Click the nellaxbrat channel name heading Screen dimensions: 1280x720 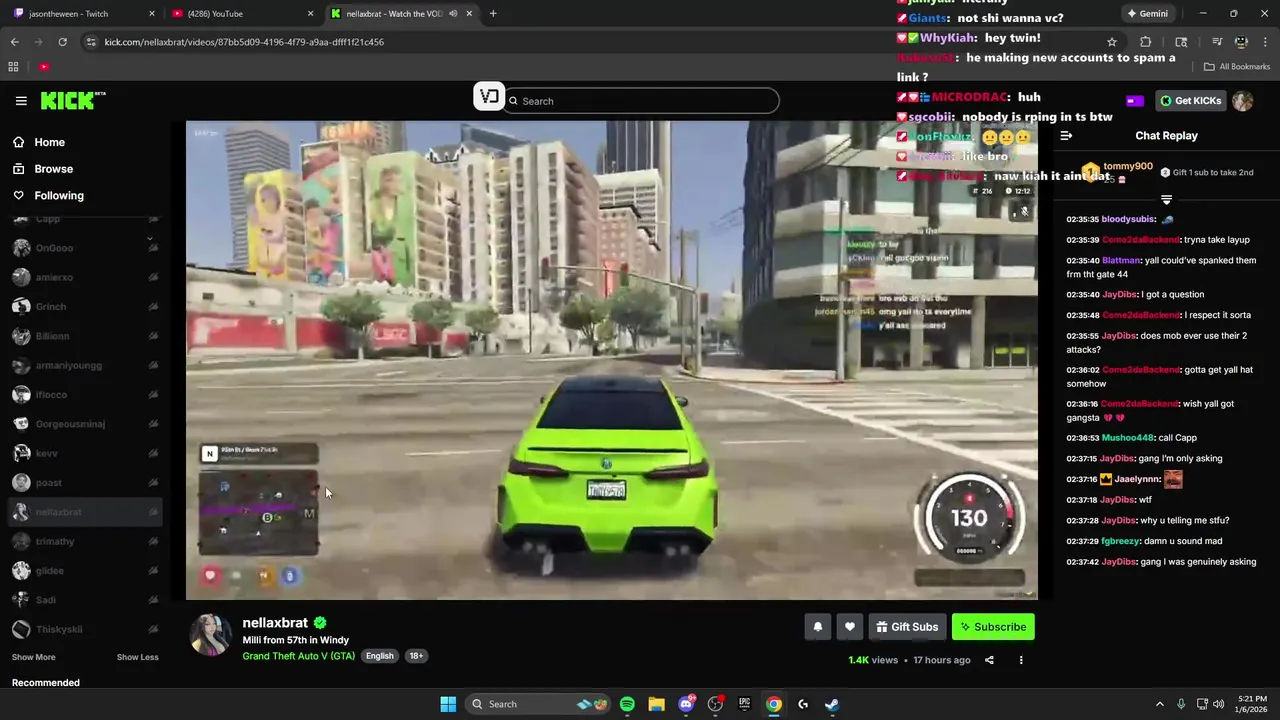275,623
